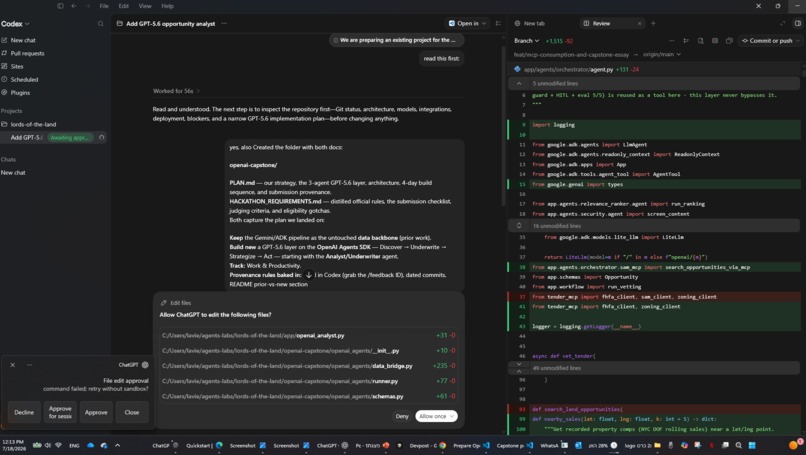Open the origin/main branch dropdown
The height and width of the screenshot is (455, 806).
662,54
